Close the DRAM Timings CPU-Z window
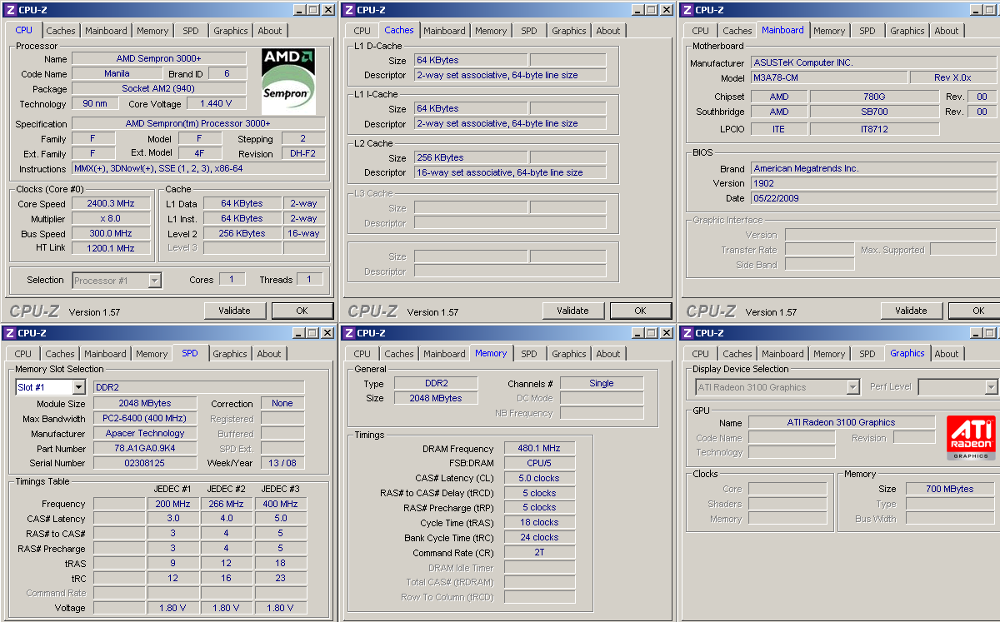The width and height of the screenshot is (1000, 622). coord(666,332)
